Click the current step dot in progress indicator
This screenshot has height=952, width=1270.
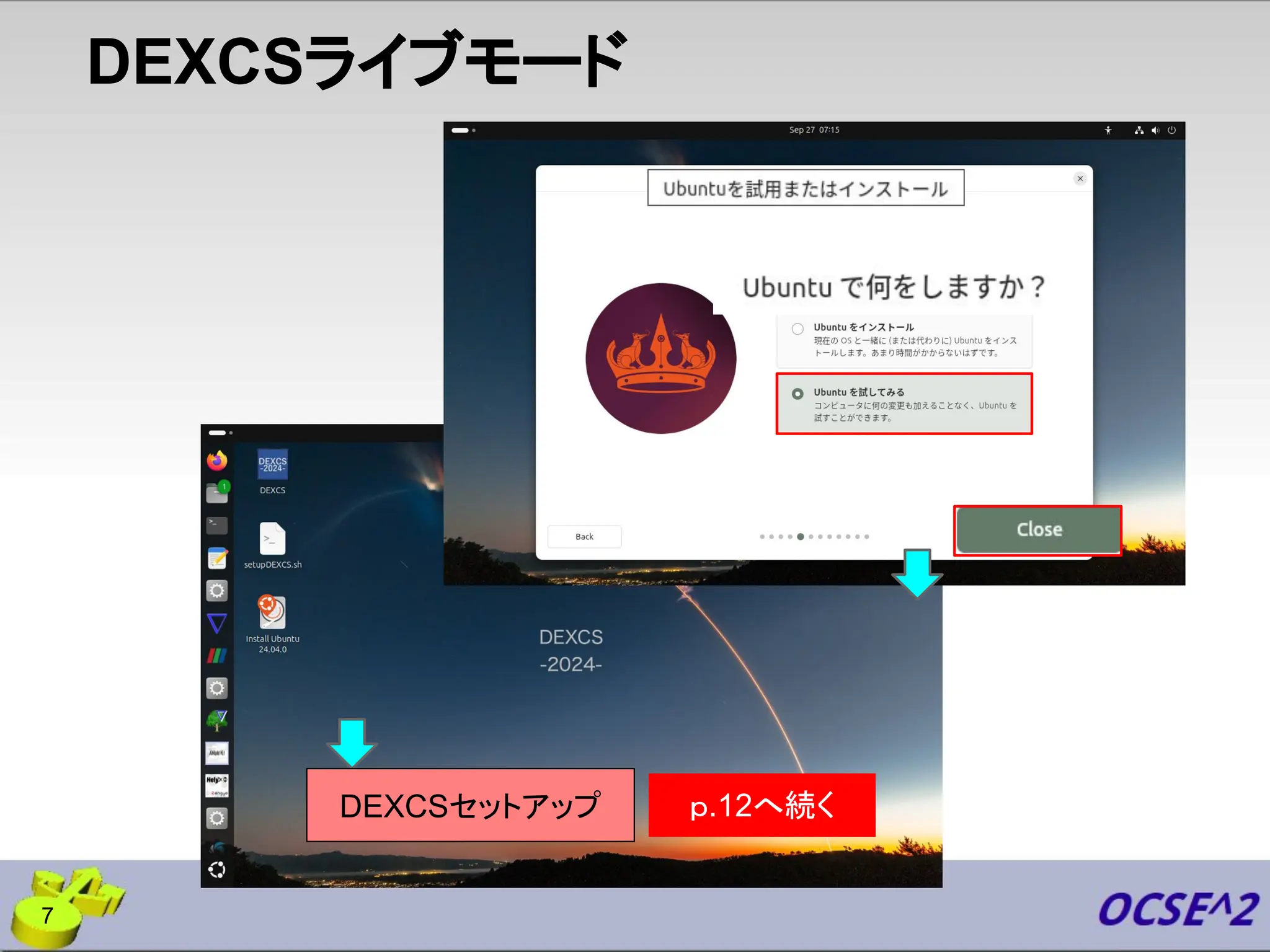(x=801, y=537)
